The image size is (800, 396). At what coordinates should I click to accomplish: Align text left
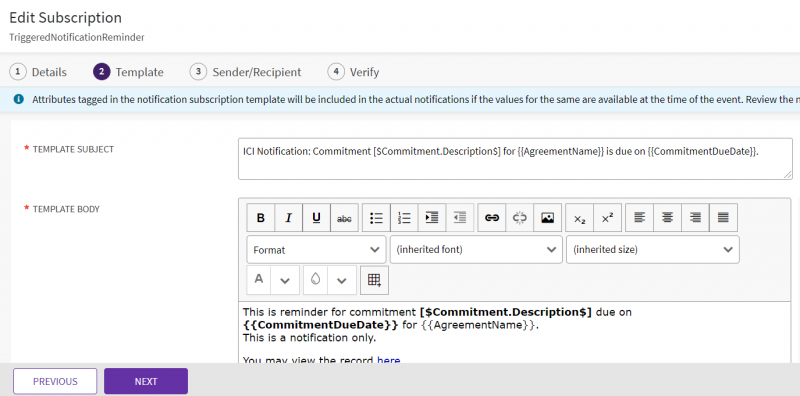(x=639, y=218)
